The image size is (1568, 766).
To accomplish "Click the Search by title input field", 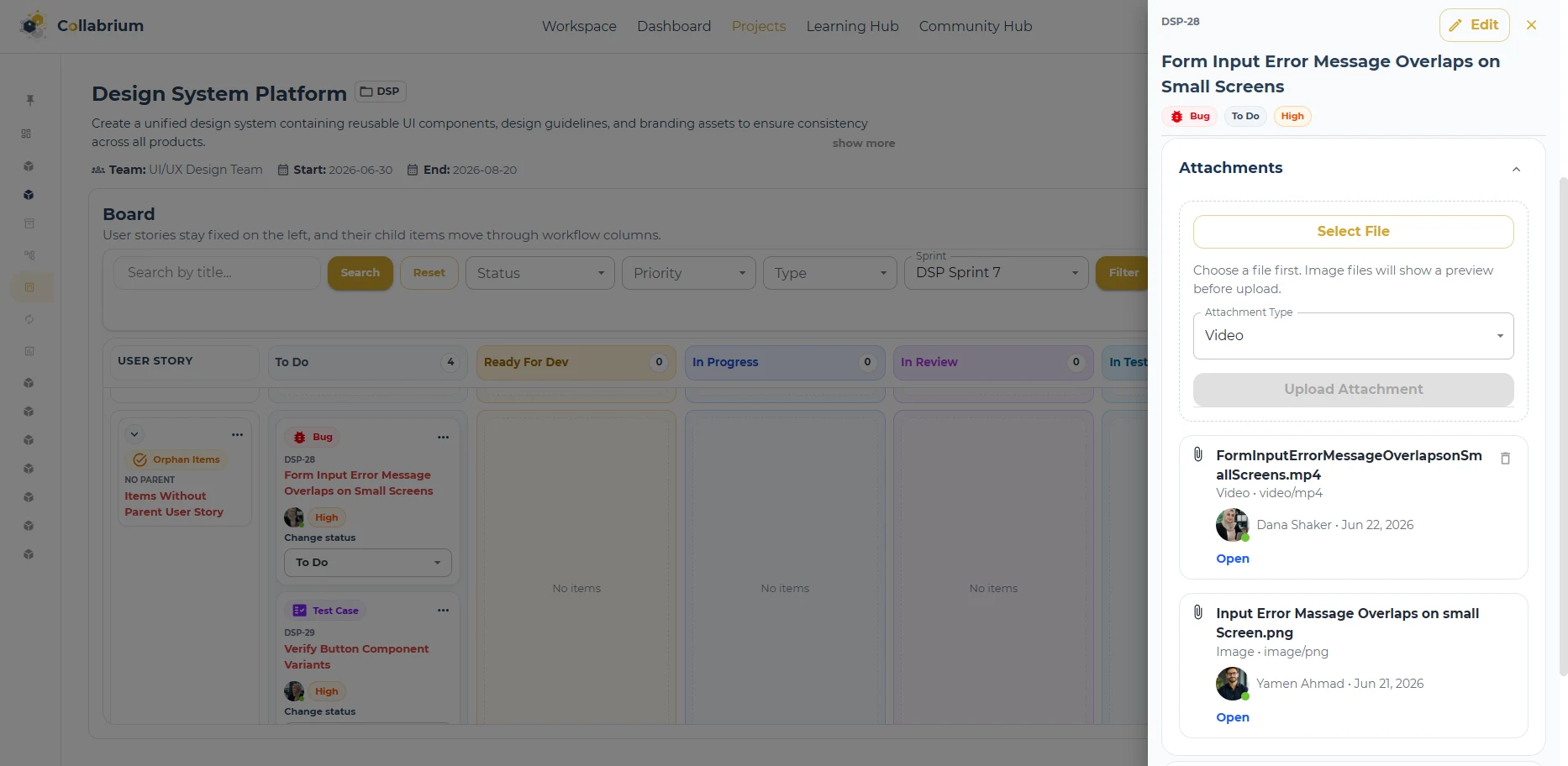I will [217, 273].
